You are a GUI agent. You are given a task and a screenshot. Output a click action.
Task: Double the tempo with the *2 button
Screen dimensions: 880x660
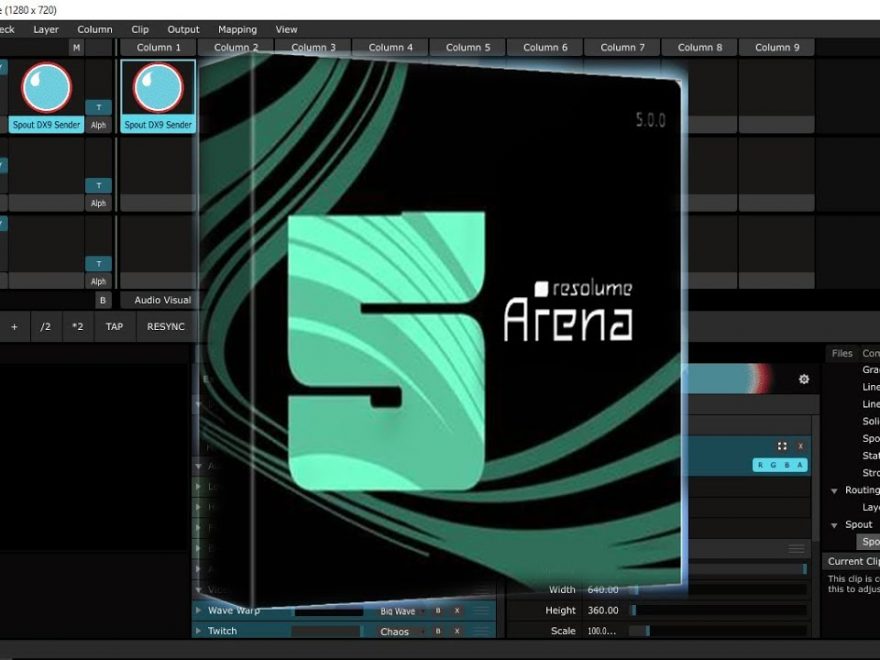[x=77, y=327]
